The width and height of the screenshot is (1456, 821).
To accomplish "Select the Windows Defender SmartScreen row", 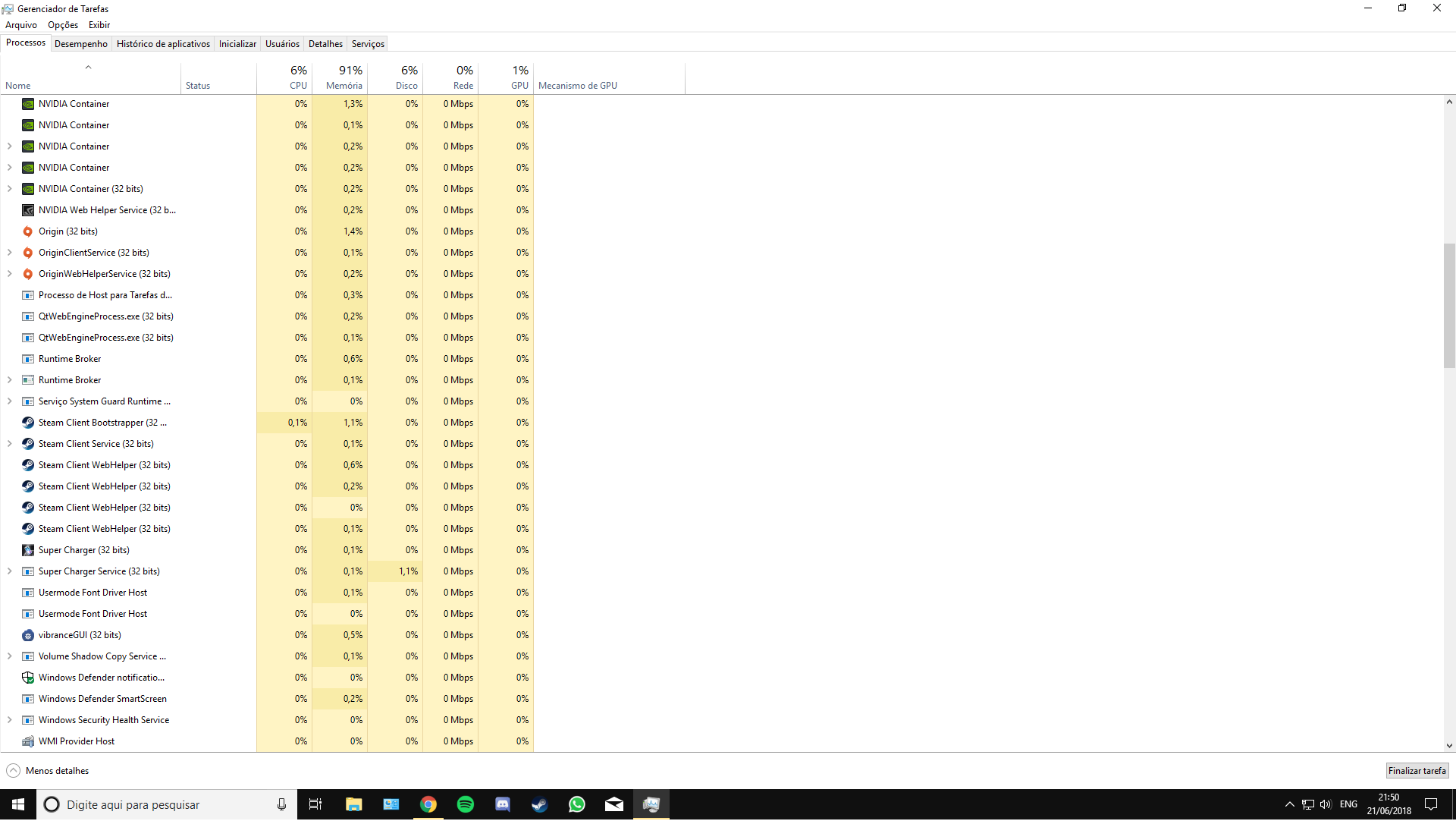I will coord(267,699).
